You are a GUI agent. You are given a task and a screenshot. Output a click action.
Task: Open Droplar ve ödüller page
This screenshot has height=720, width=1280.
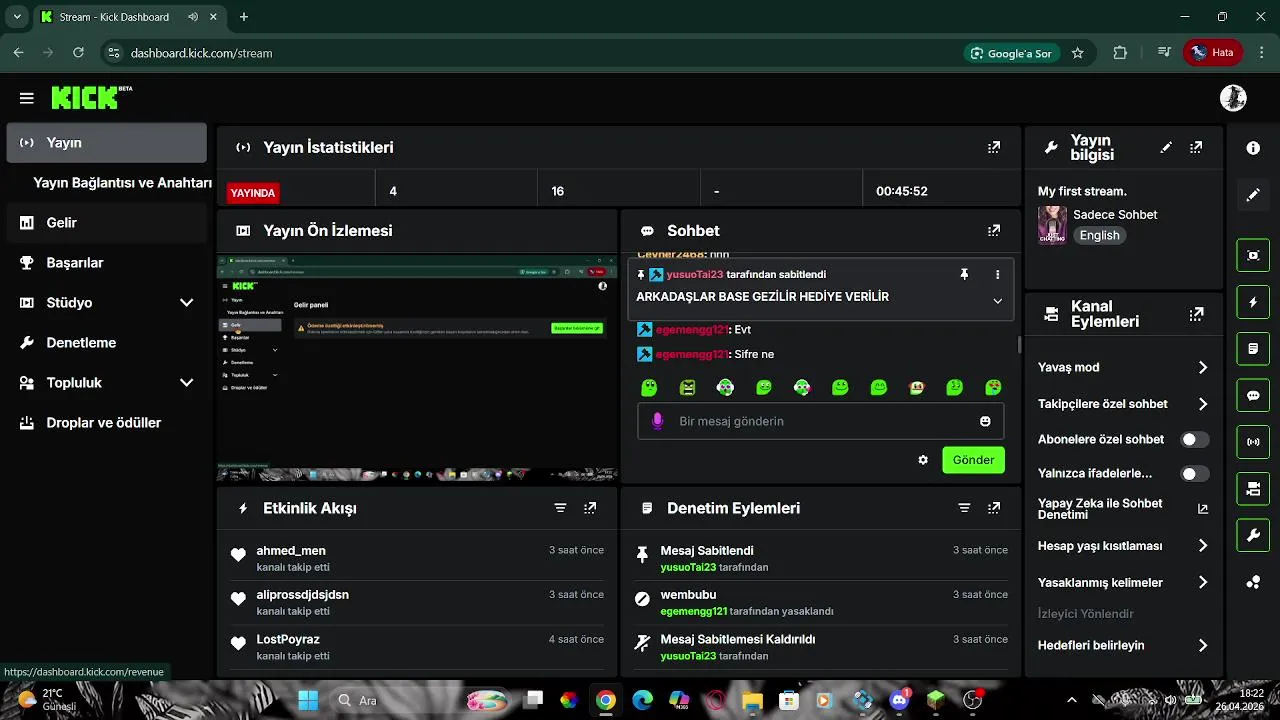106,423
